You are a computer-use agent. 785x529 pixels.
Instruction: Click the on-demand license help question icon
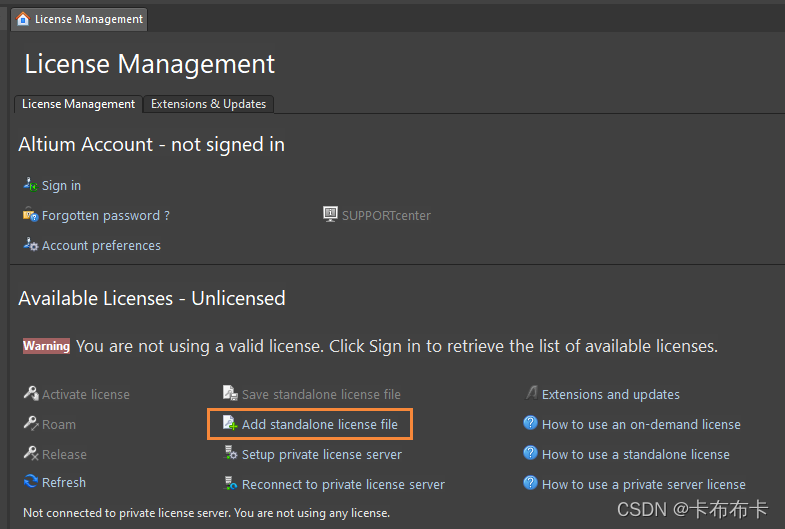pyautogui.click(x=531, y=424)
